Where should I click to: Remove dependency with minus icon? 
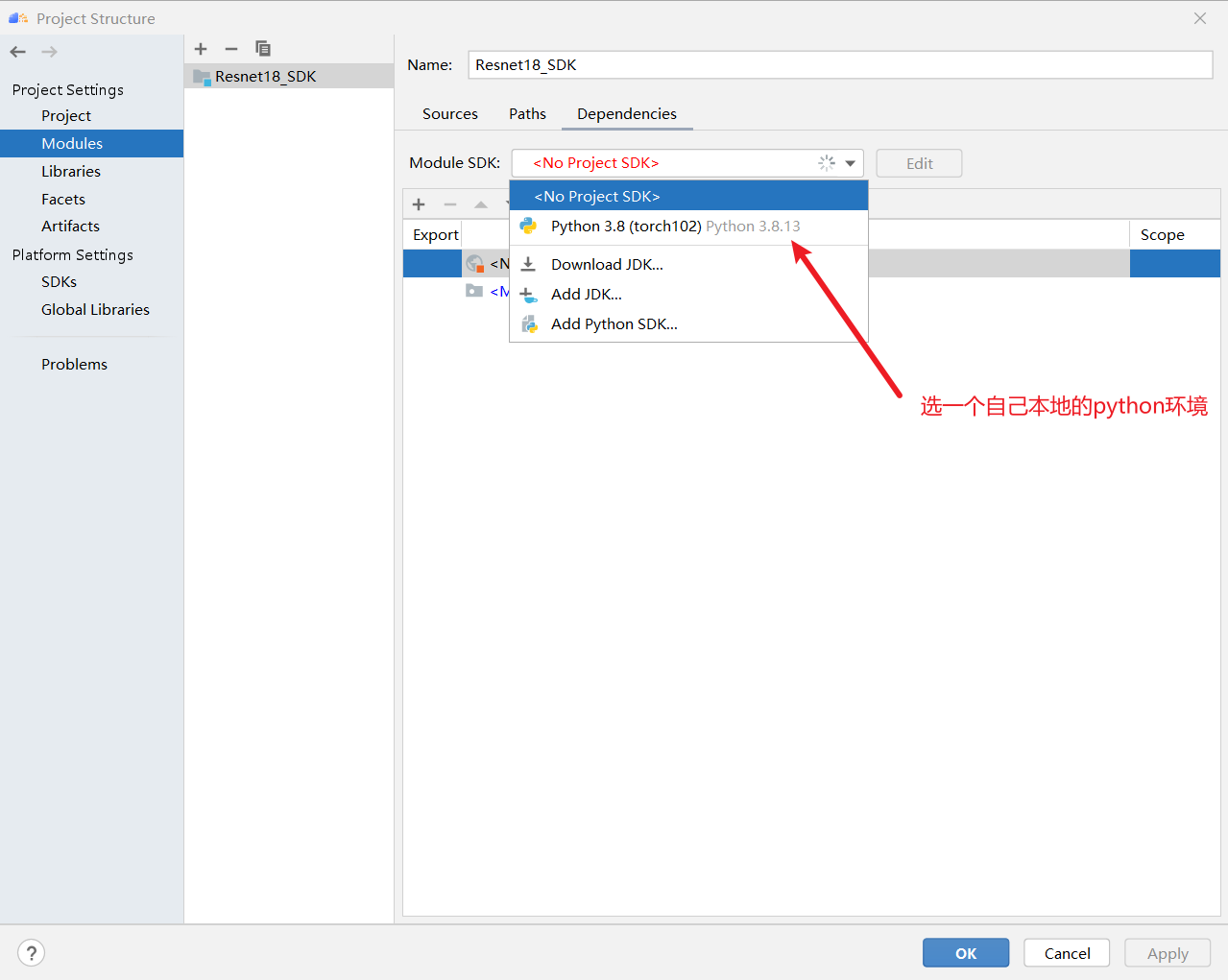450,204
